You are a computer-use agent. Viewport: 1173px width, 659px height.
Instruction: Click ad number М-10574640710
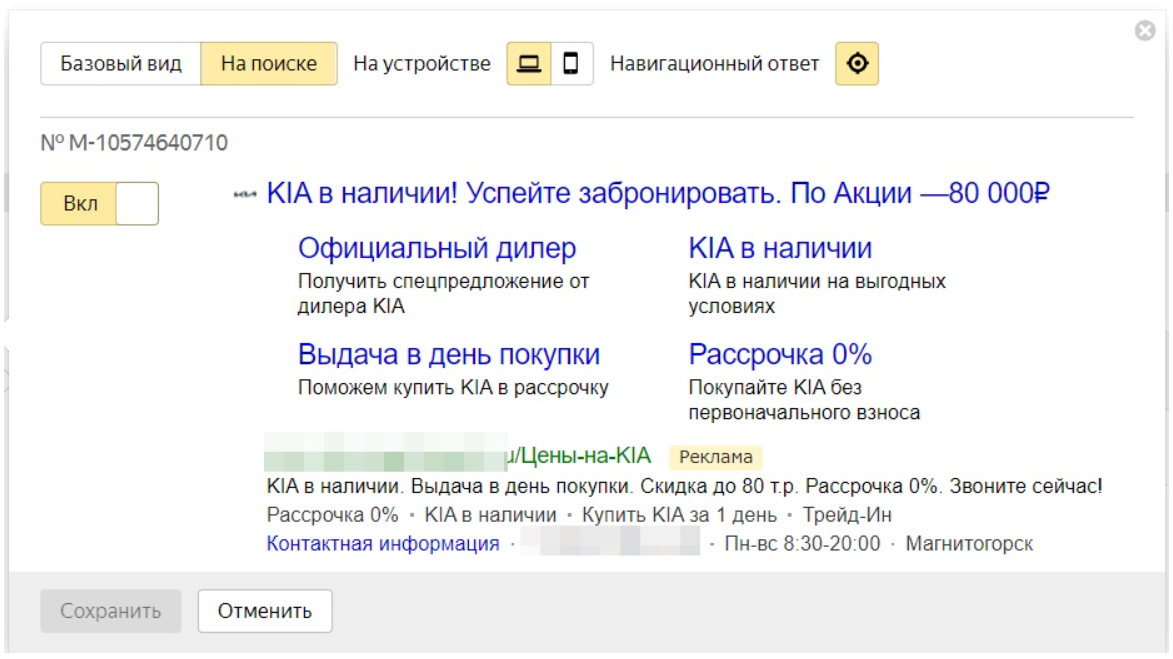click(x=134, y=143)
